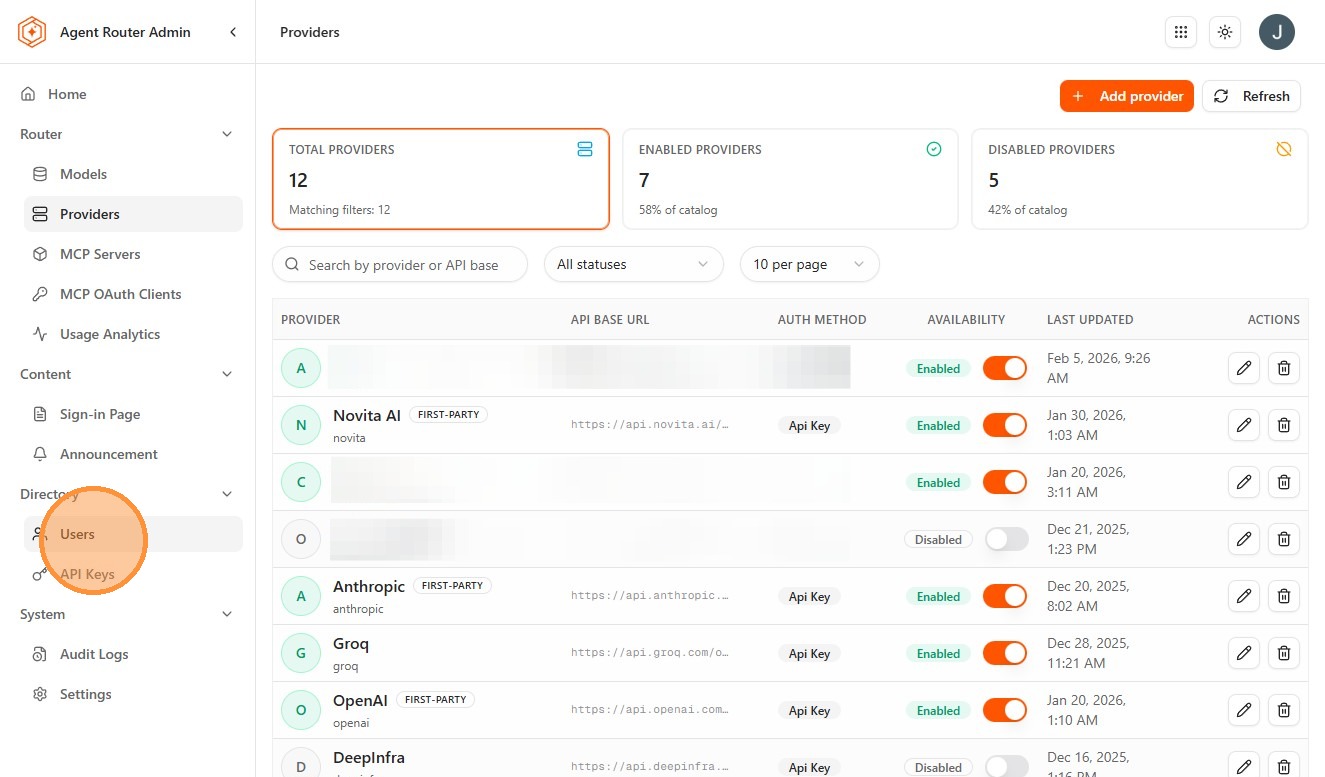
Task: Disable the Novita AI availability toggle
Action: click(x=1005, y=425)
